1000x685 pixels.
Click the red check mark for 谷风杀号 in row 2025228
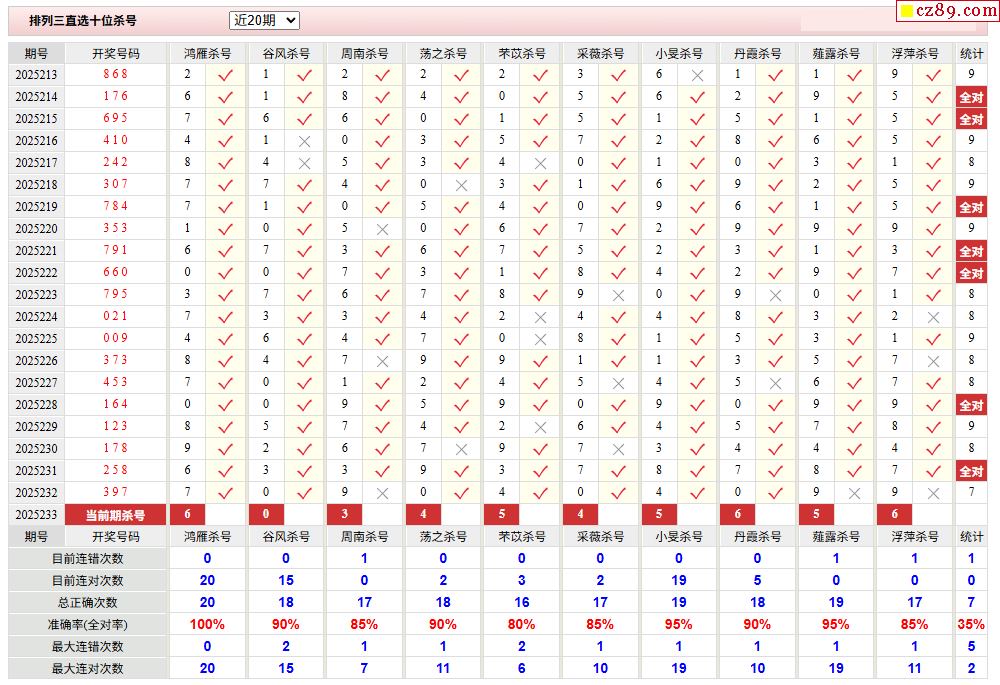coord(304,405)
